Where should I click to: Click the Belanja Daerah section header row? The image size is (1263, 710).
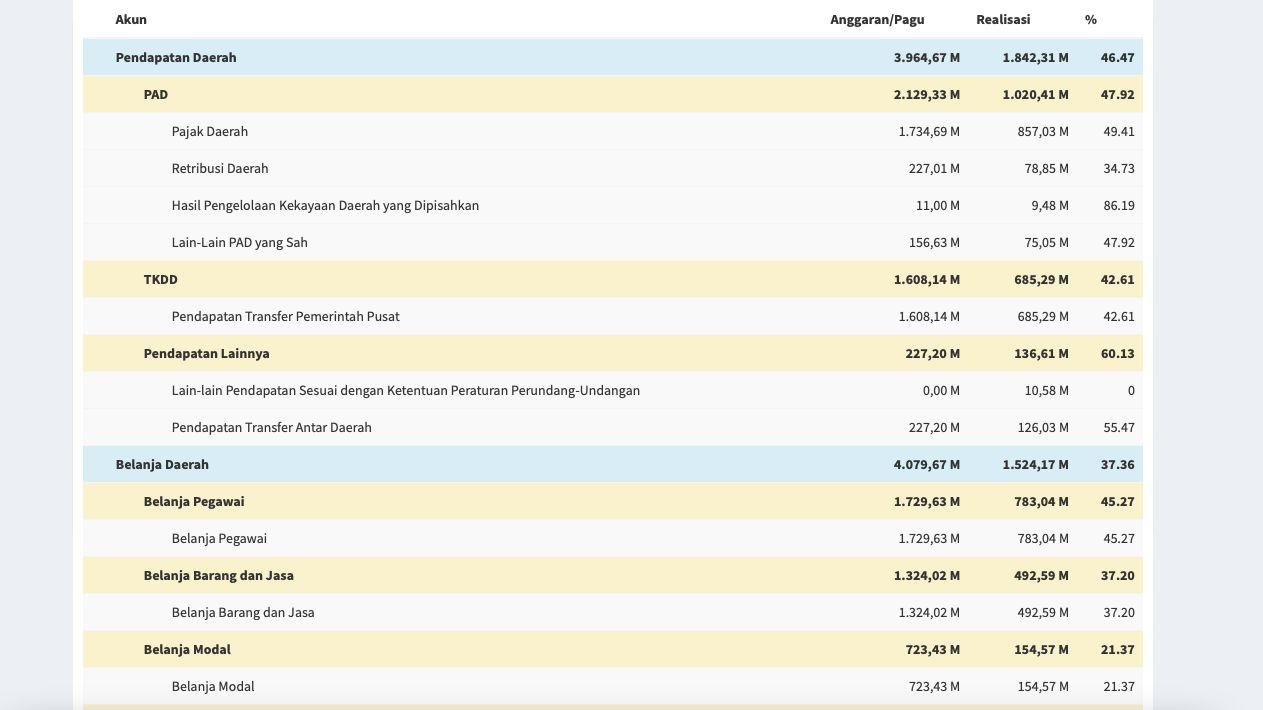tap(162, 465)
